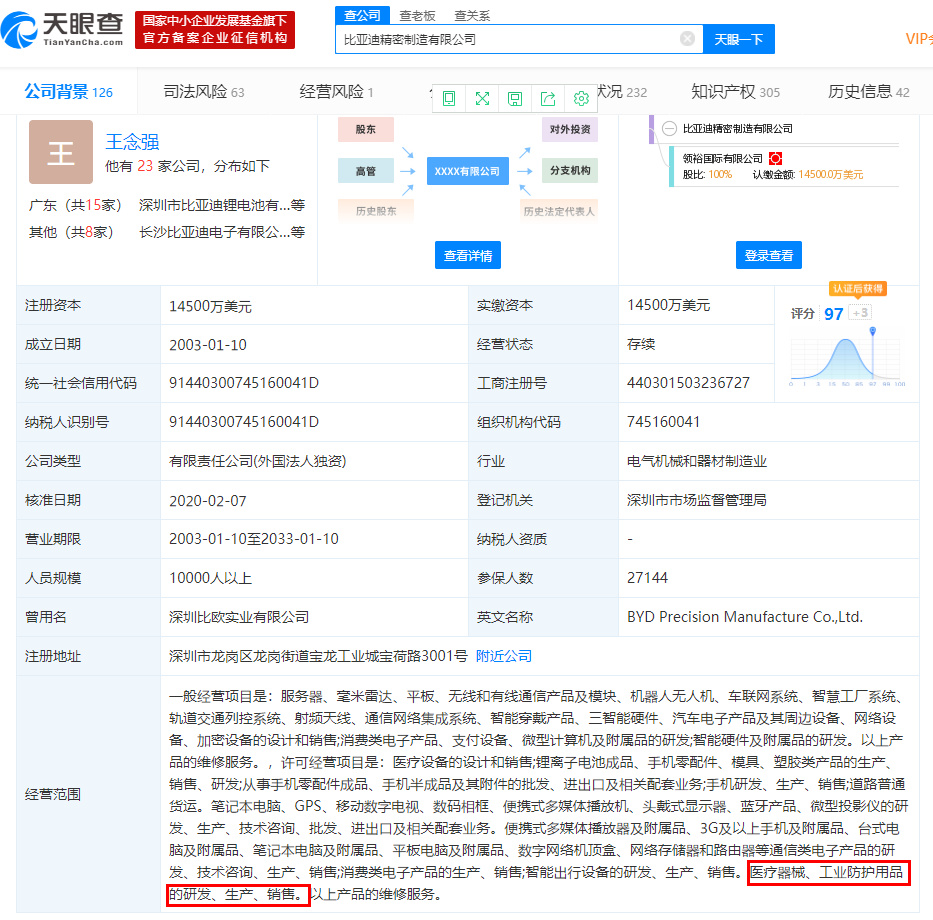Image resolution: width=933 pixels, height=920 pixels.
Task: Switch to the 查老板 search tab
Action: click(417, 15)
